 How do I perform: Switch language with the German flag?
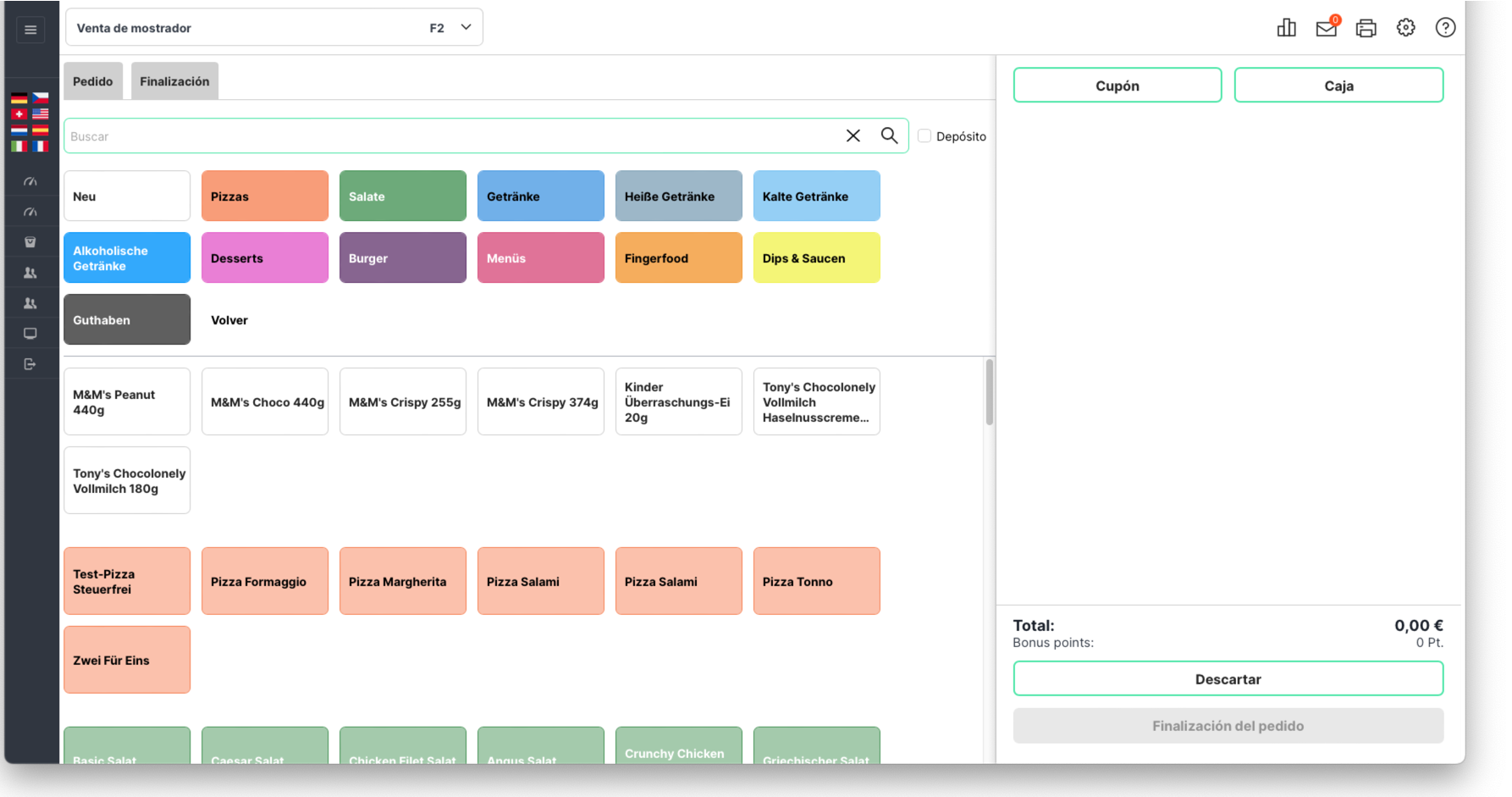click(x=19, y=98)
